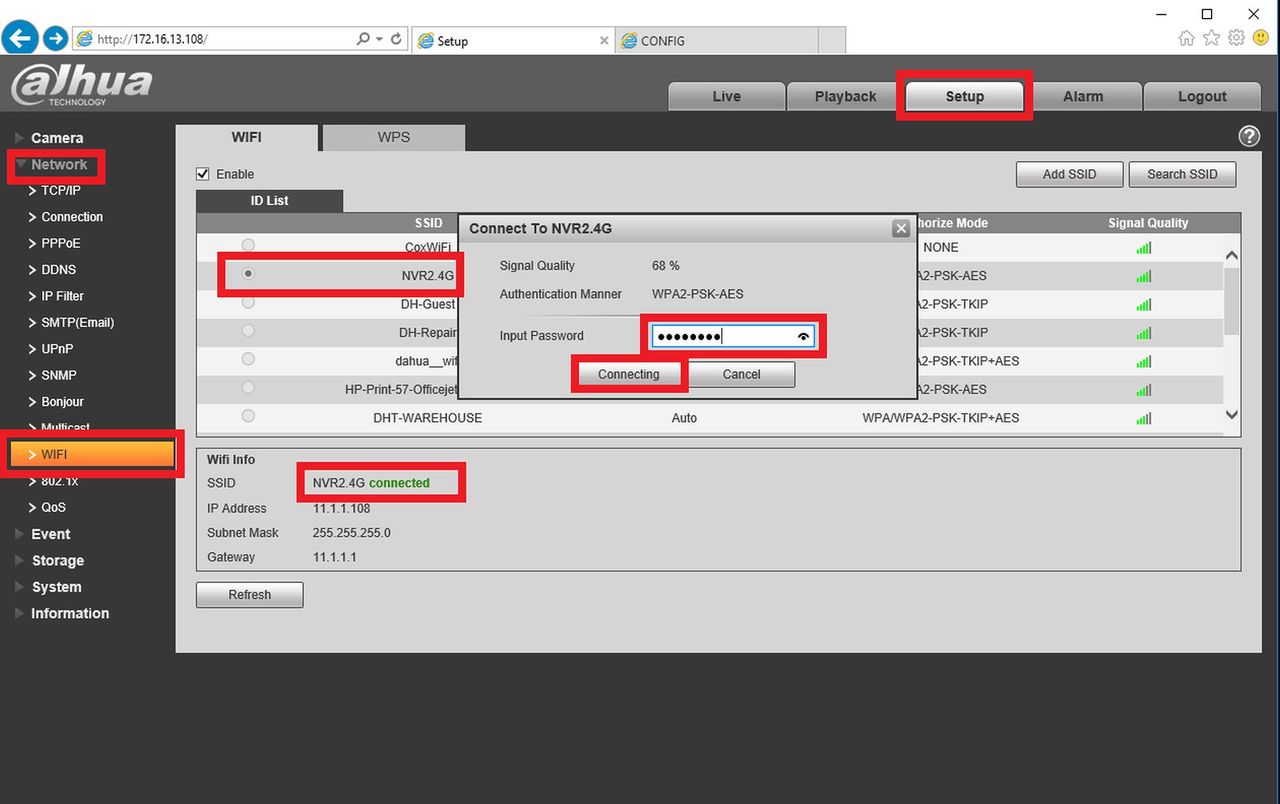This screenshot has width=1280, height=804.
Task: Click the ID List header tab
Action: (x=269, y=201)
